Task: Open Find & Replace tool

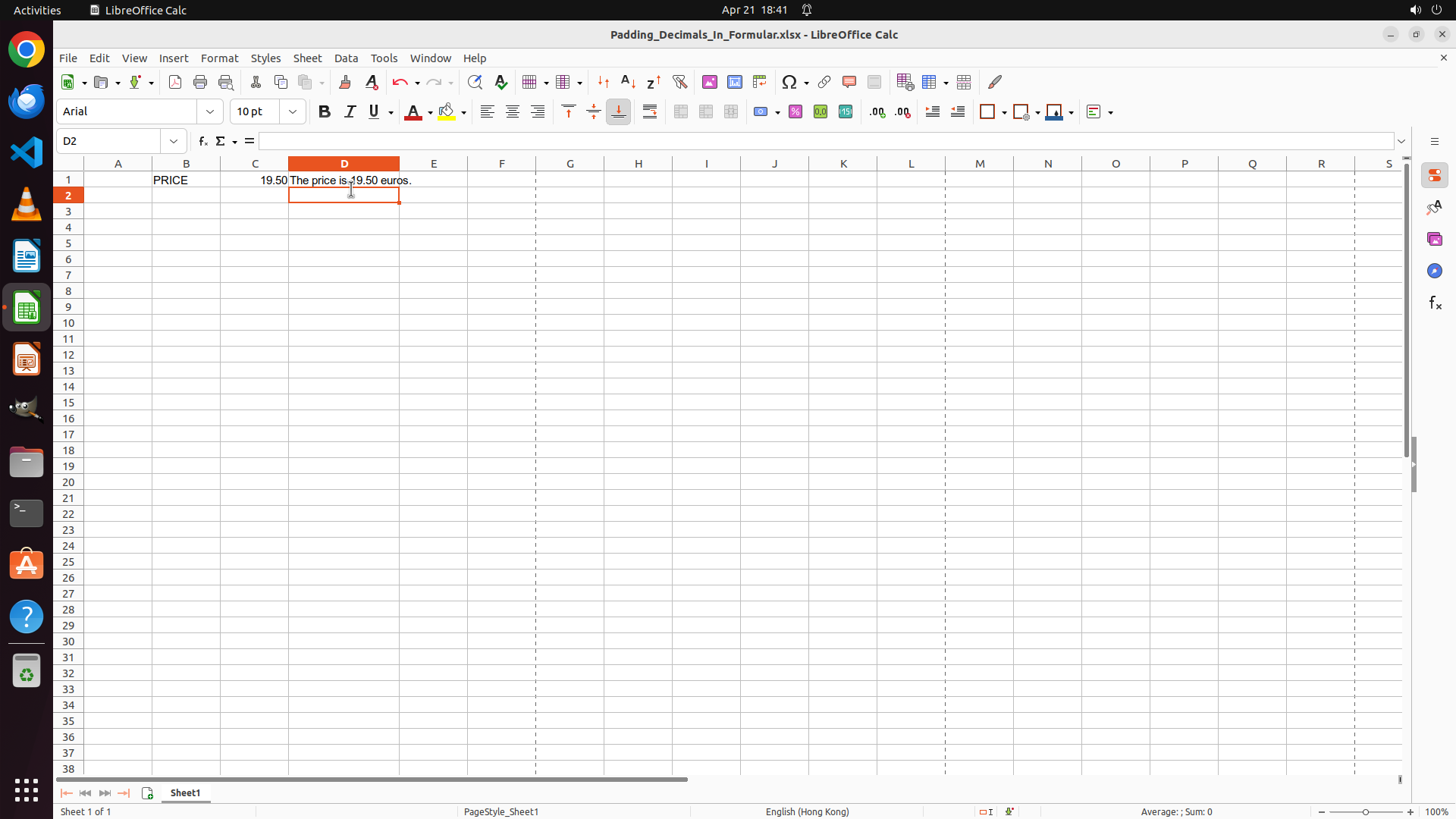Action: tap(475, 82)
